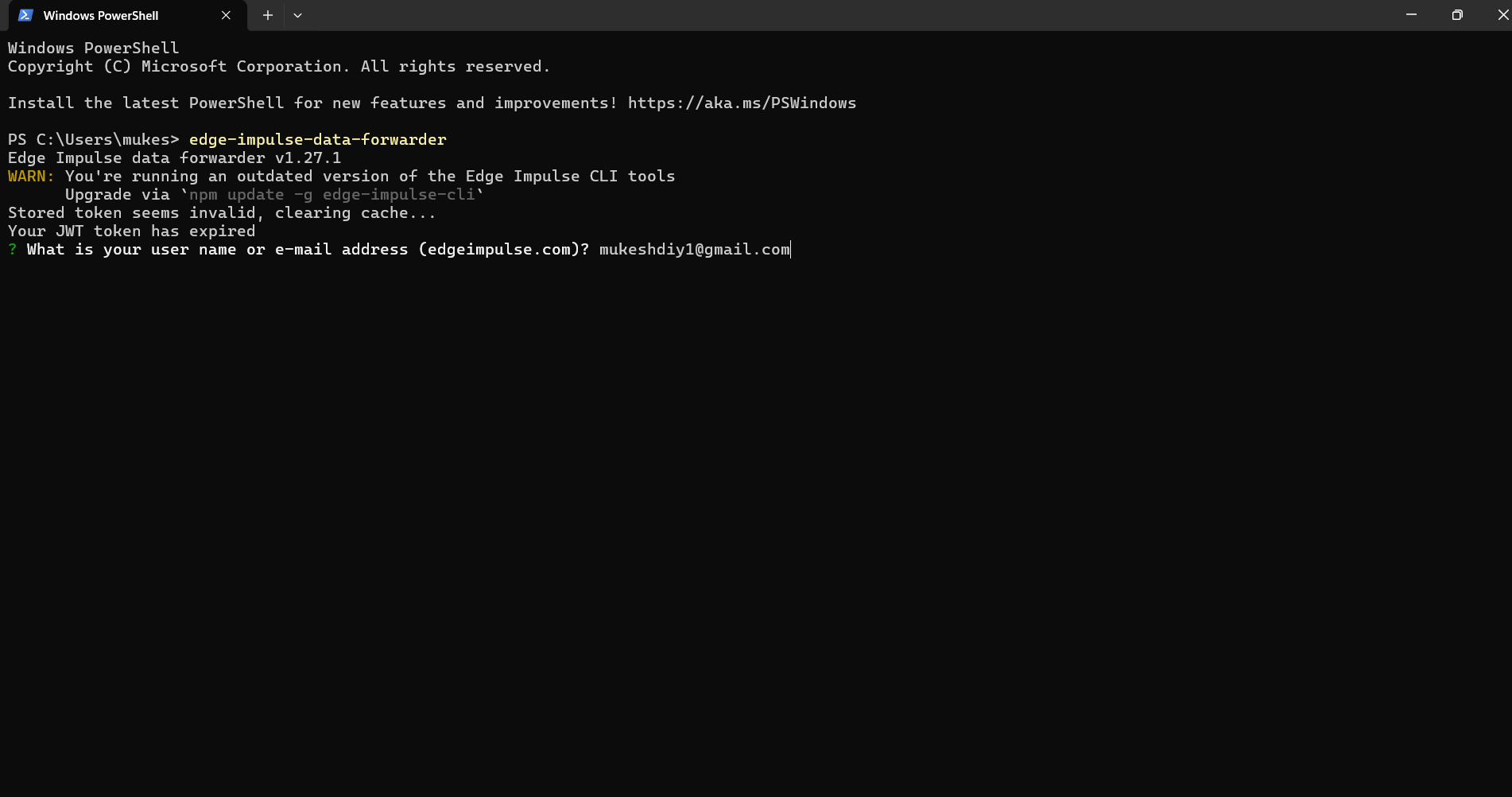Expand the terminal profiles dropdown
The height and width of the screenshot is (797, 1512).
pos(297,15)
